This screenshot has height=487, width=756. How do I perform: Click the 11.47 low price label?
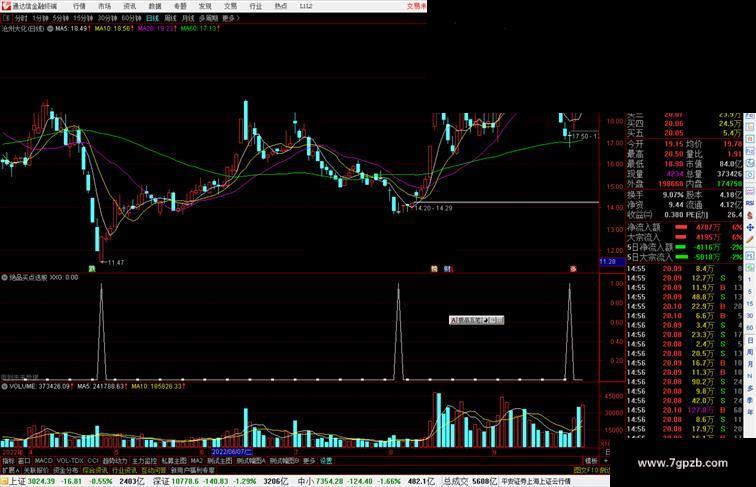(x=116, y=263)
